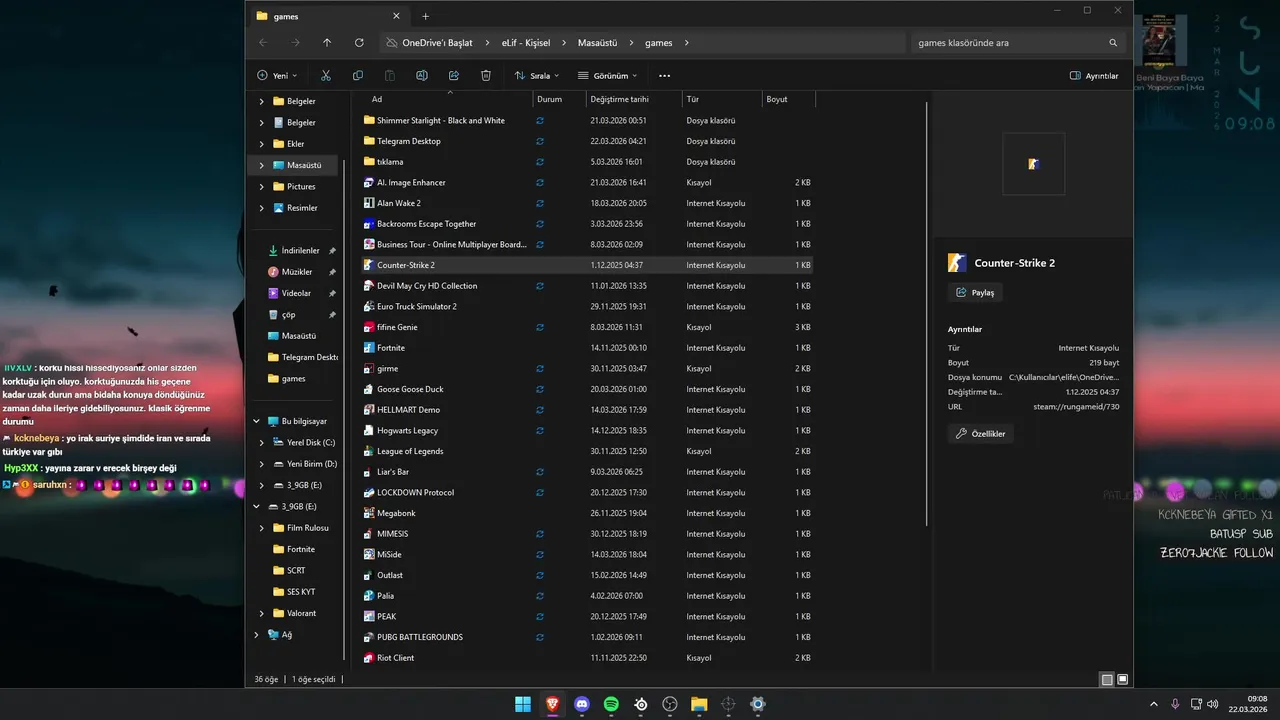Screen dimensions: 1280x720
Task: Click chevron after games in address bar
Action: (687, 43)
